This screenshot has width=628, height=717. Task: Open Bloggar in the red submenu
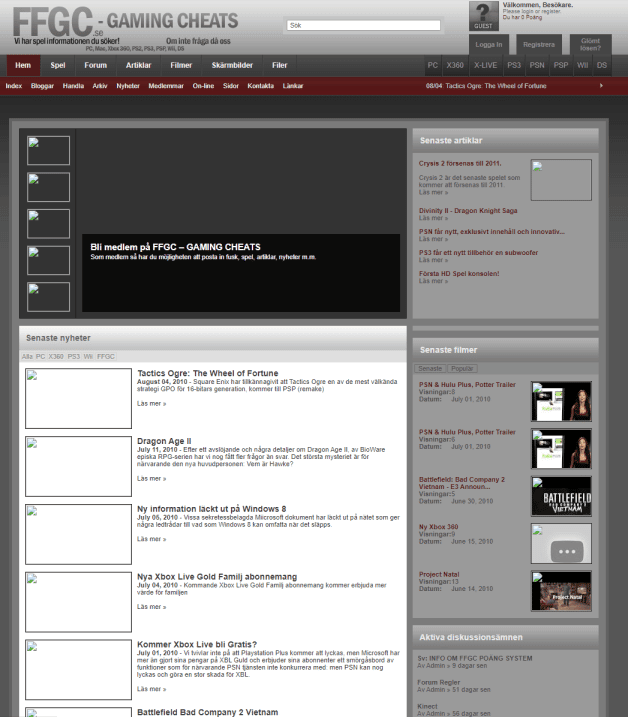coord(42,86)
